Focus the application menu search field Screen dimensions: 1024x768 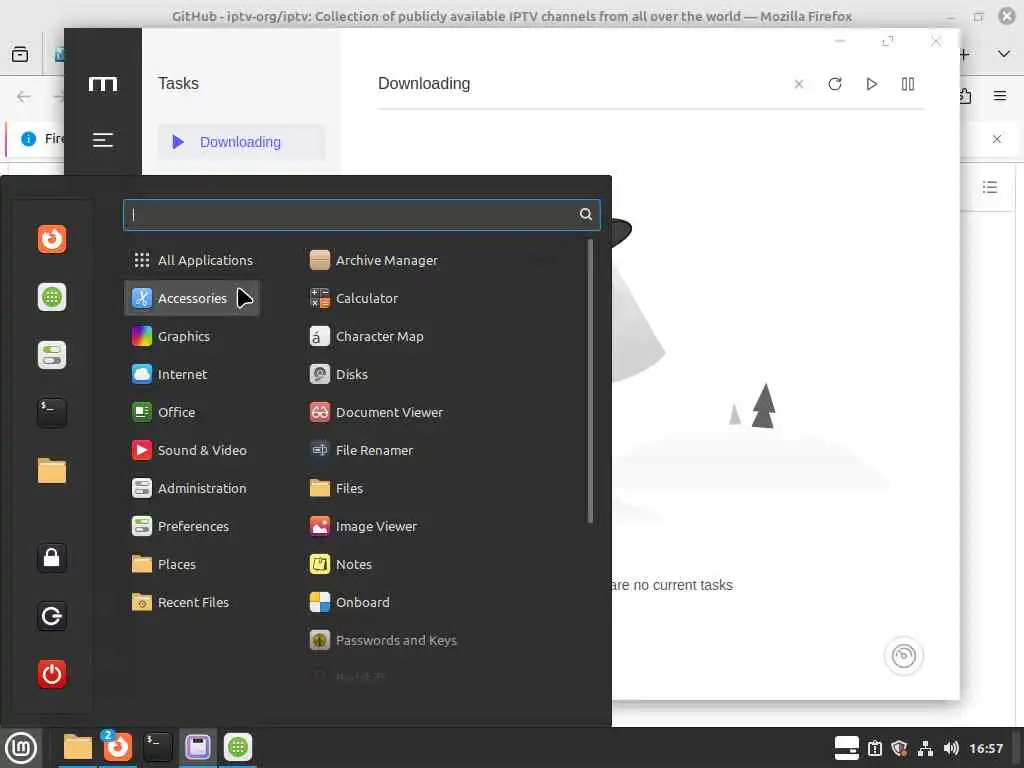(x=361, y=215)
